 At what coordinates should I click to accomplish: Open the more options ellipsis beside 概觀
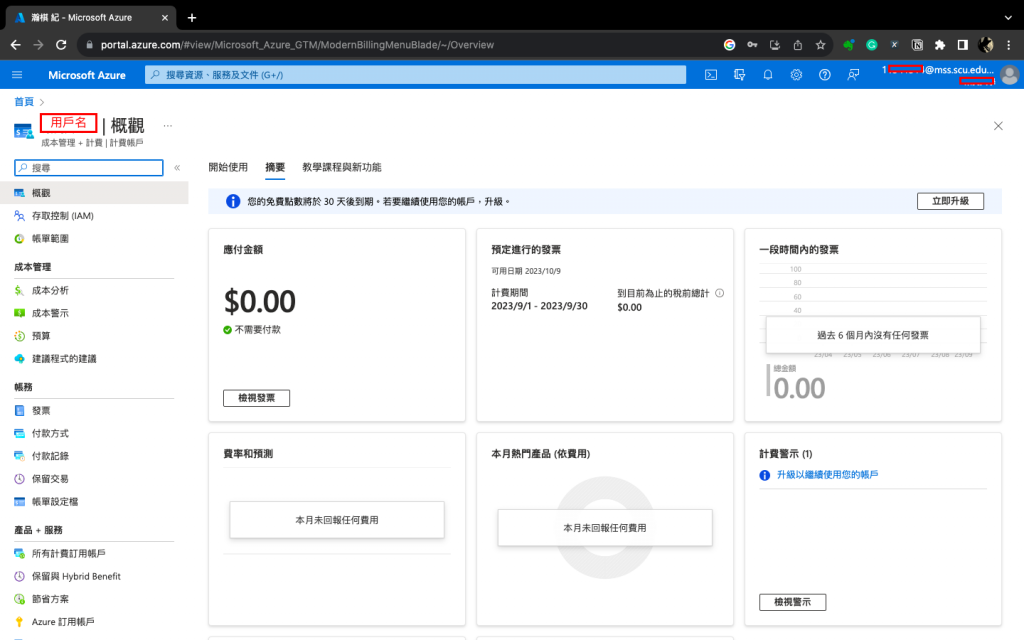click(168, 125)
